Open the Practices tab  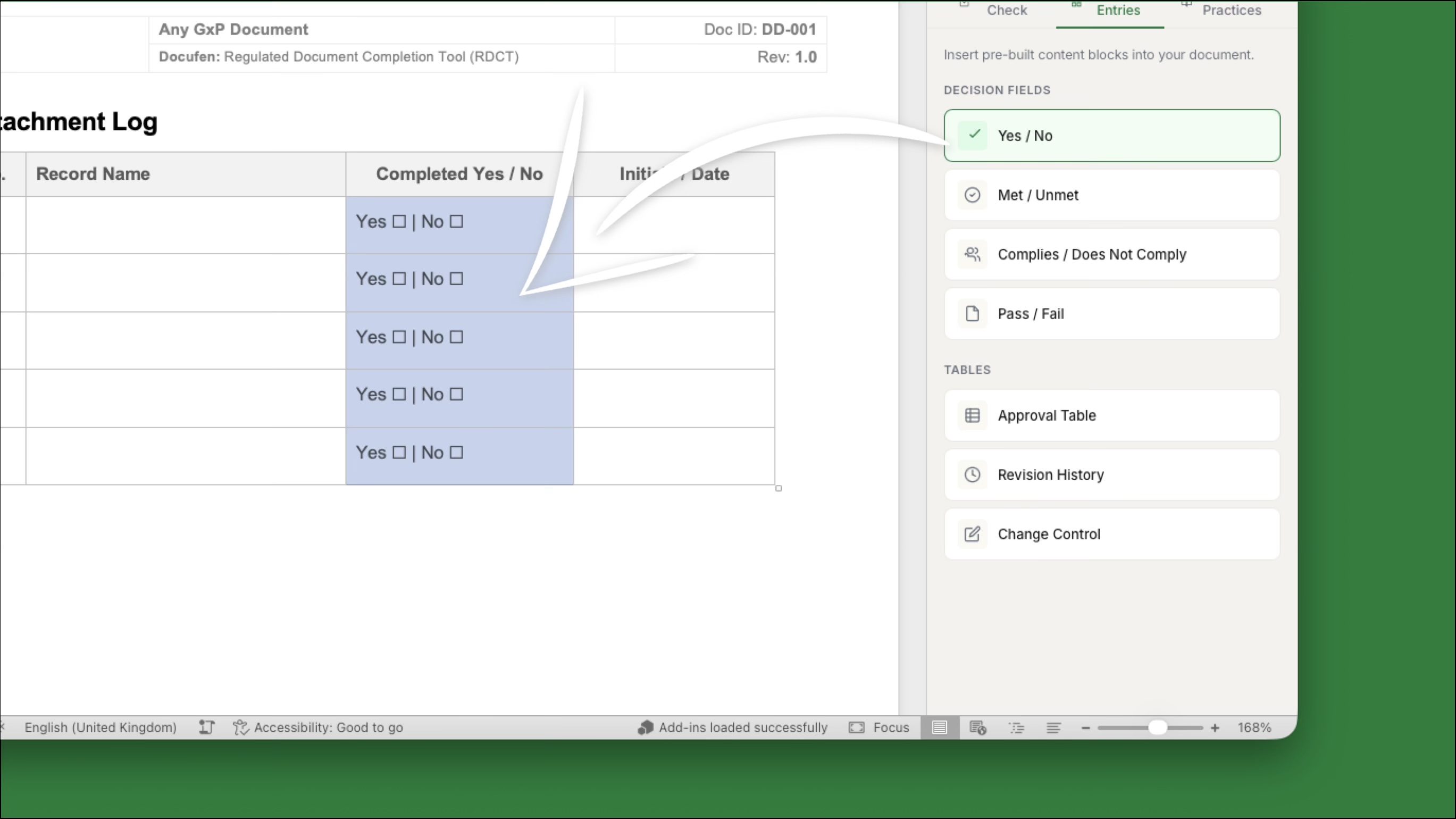(x=1232, y=10)
